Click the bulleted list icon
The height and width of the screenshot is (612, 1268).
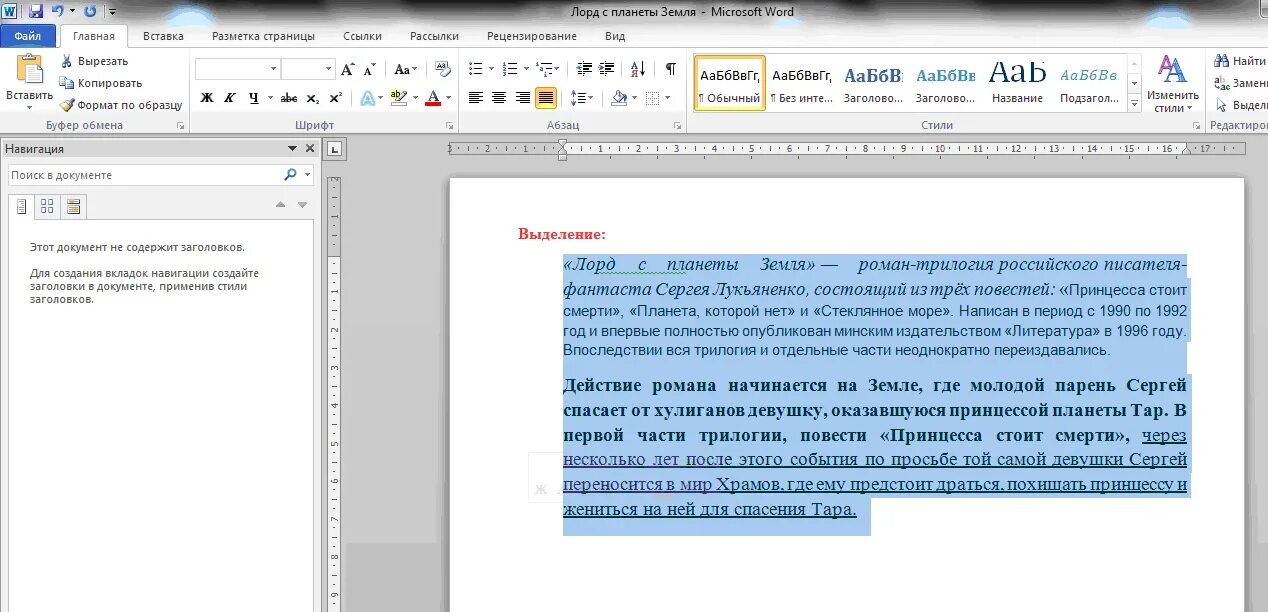click(476, 69)
